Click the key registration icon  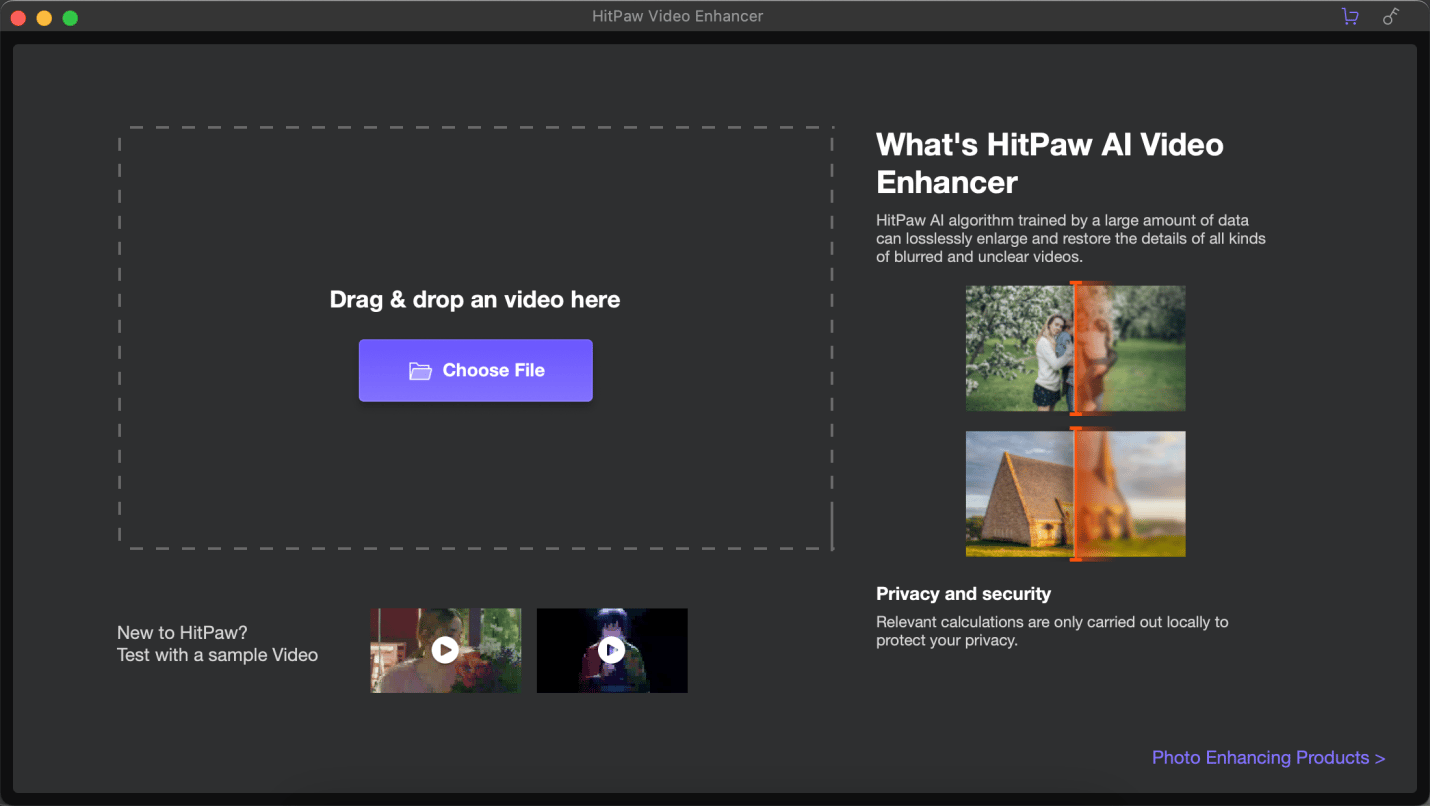(1391, 17)
